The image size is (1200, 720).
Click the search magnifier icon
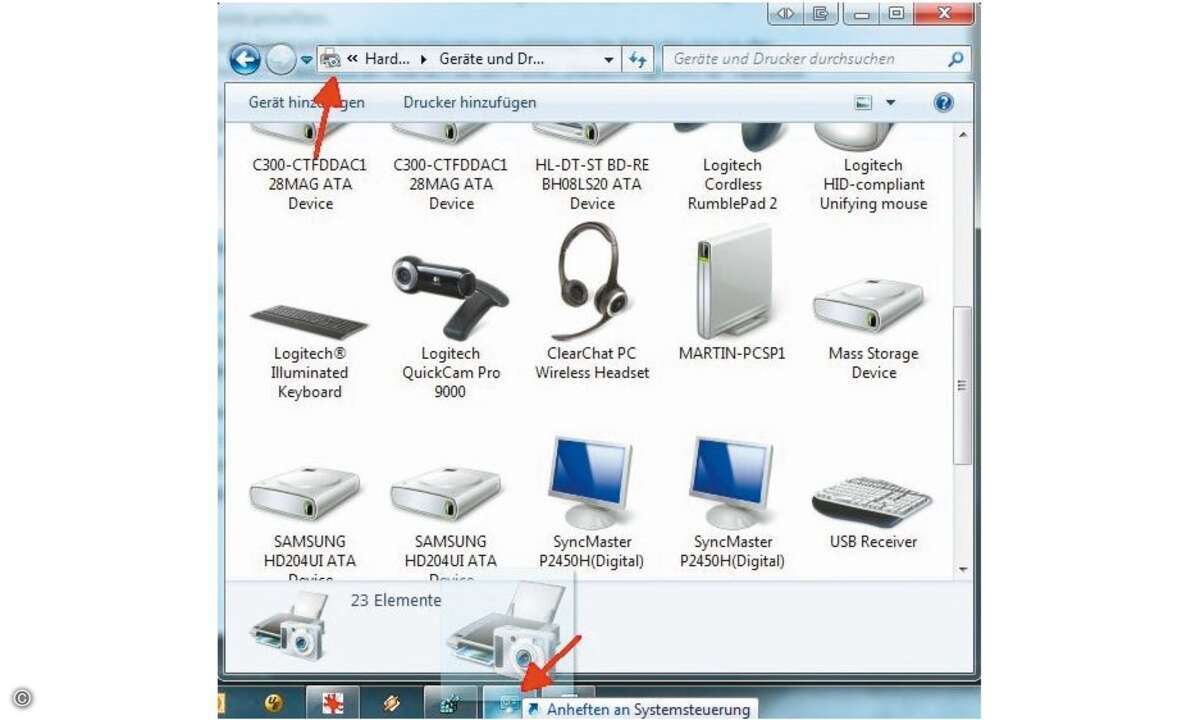point(957,59)
